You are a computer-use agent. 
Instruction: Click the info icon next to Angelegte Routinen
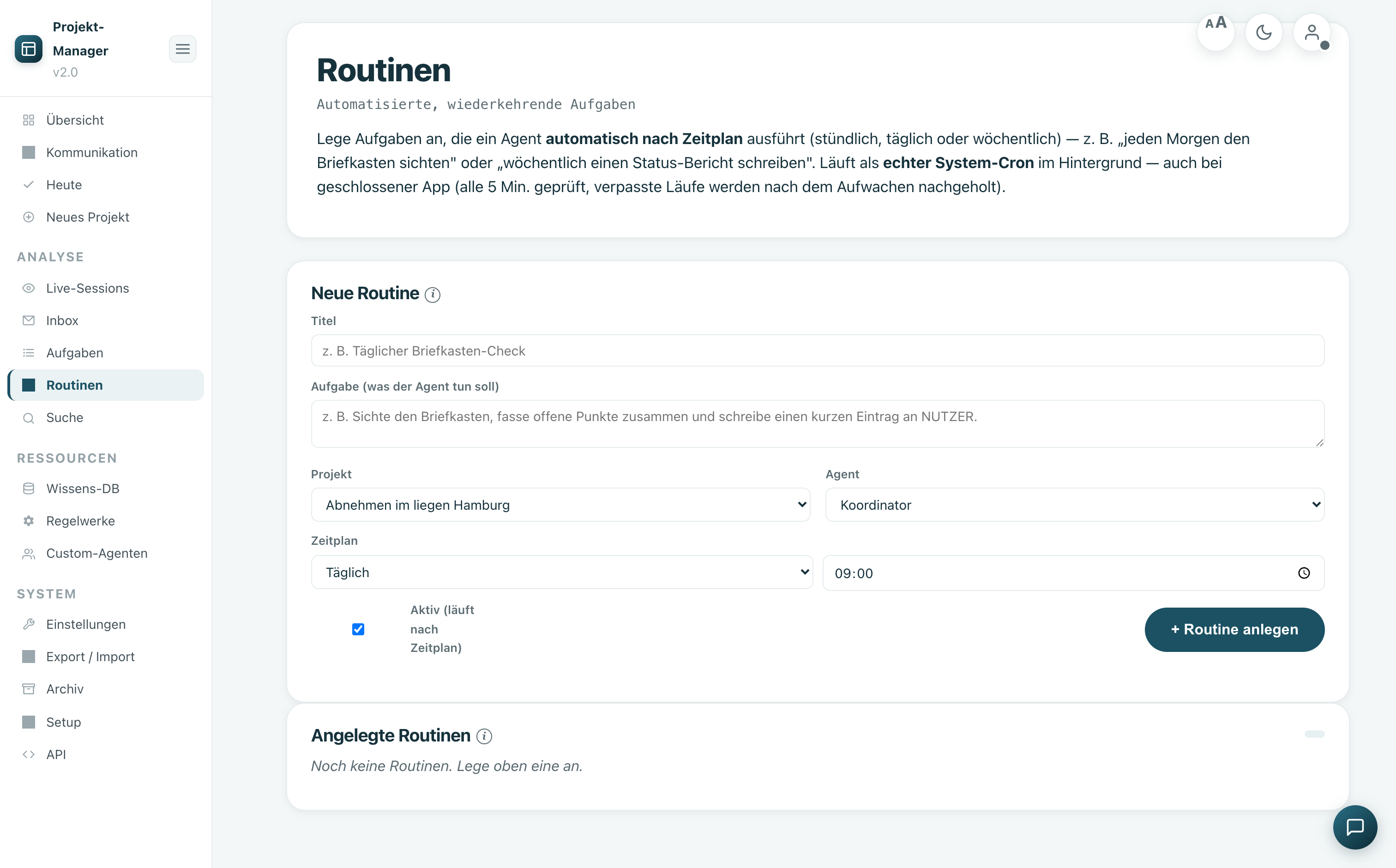point(484,736)
